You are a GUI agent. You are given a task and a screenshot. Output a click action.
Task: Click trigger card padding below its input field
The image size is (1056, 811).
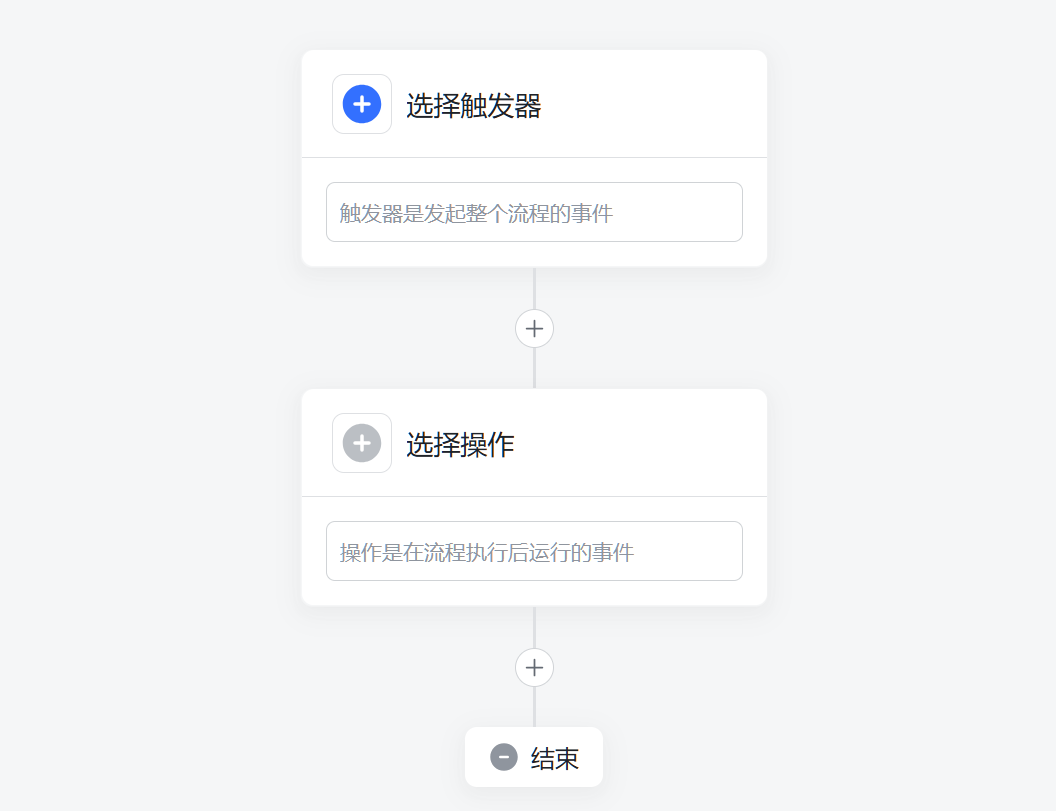[534, 254]
